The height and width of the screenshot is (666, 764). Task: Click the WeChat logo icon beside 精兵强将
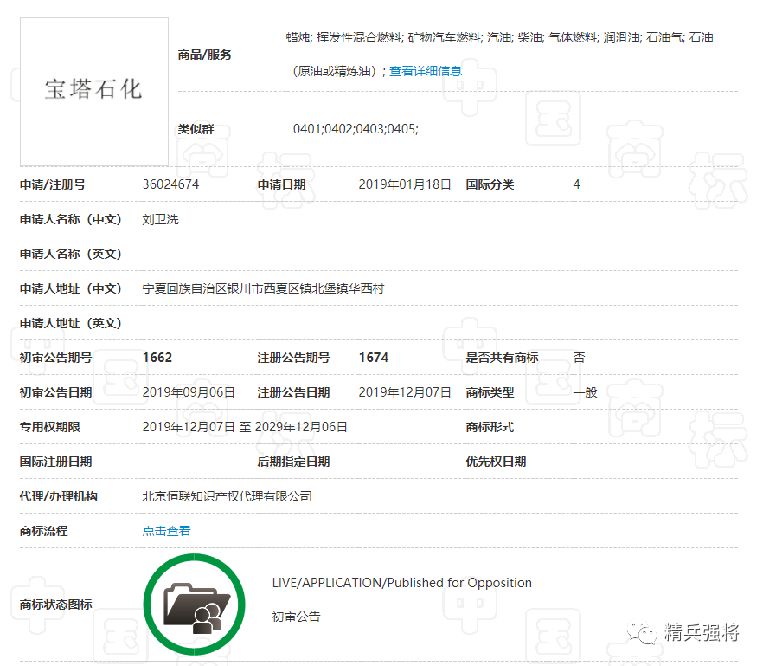point(642,633)
